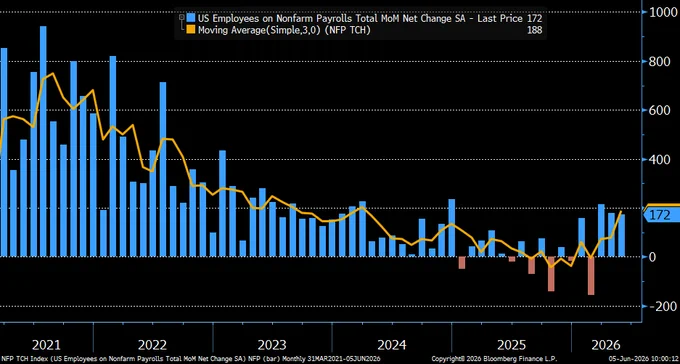Viewport: 680px width, 364px height.
Task: Click the tallest blue bar in 2021
Action: pyautogui.click(x=43, y=141)
